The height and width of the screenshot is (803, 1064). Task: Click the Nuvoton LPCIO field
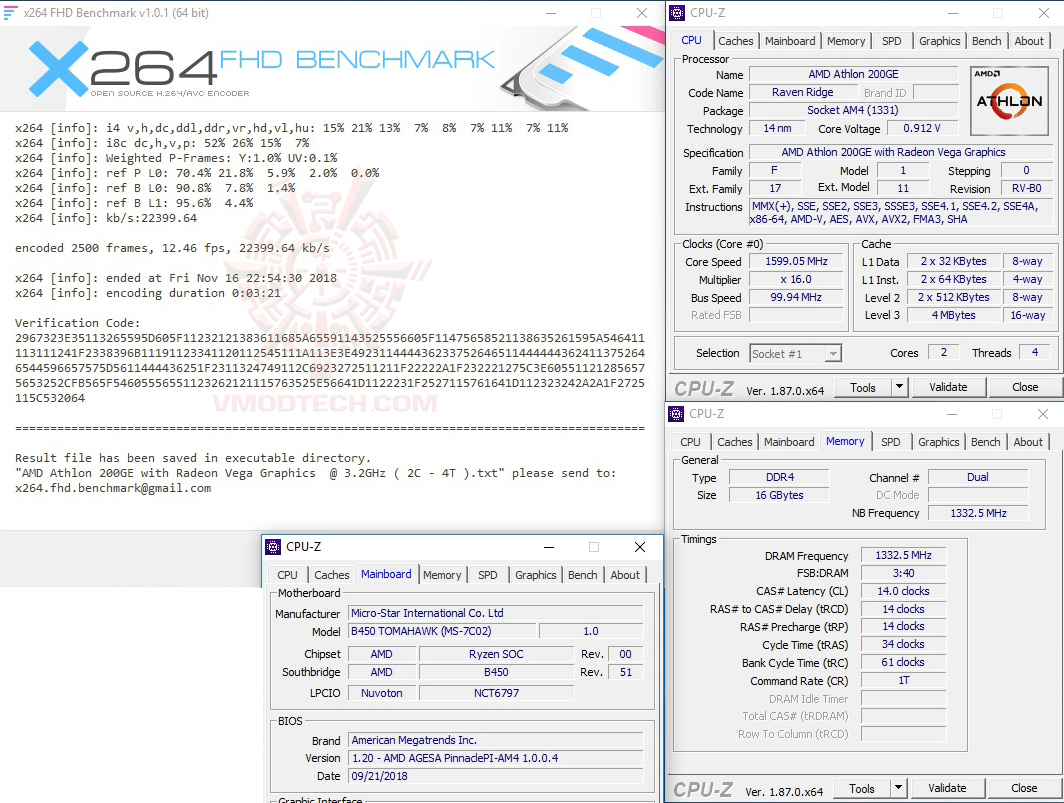(x=381, y=693)
